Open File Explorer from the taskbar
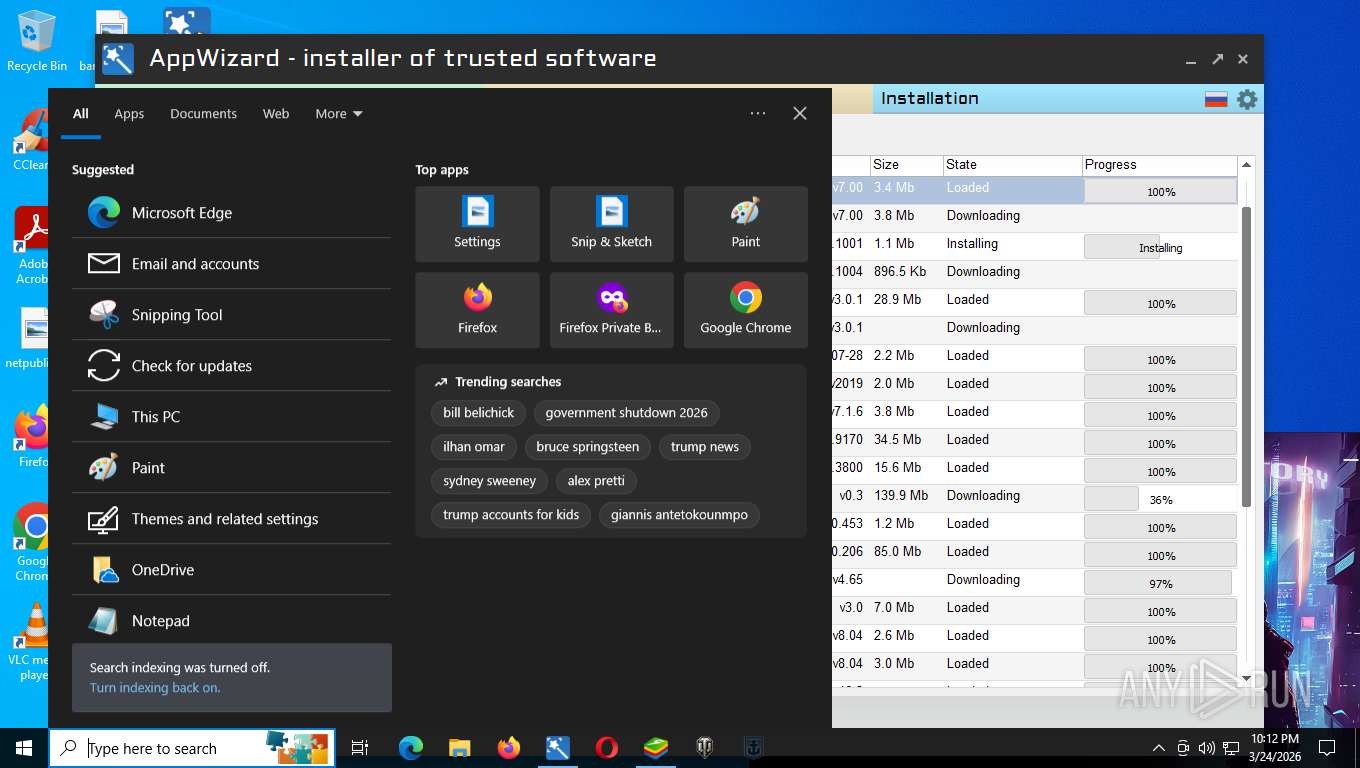This screenshot has height=768, width=1360. 459,747
